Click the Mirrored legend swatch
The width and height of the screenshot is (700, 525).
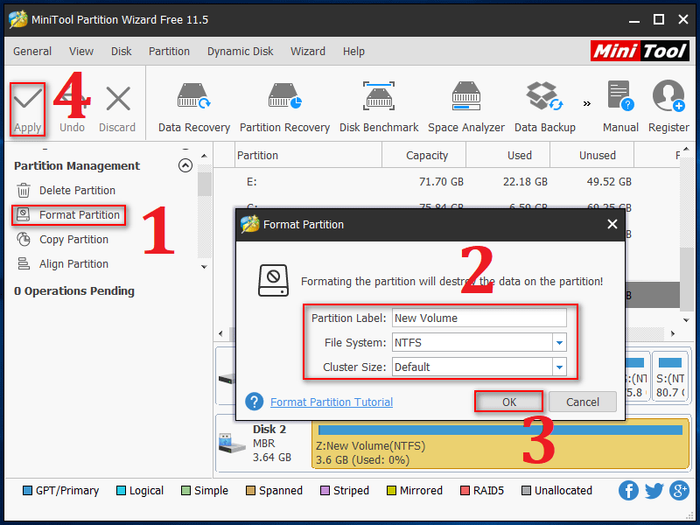(x=392, y=491)
